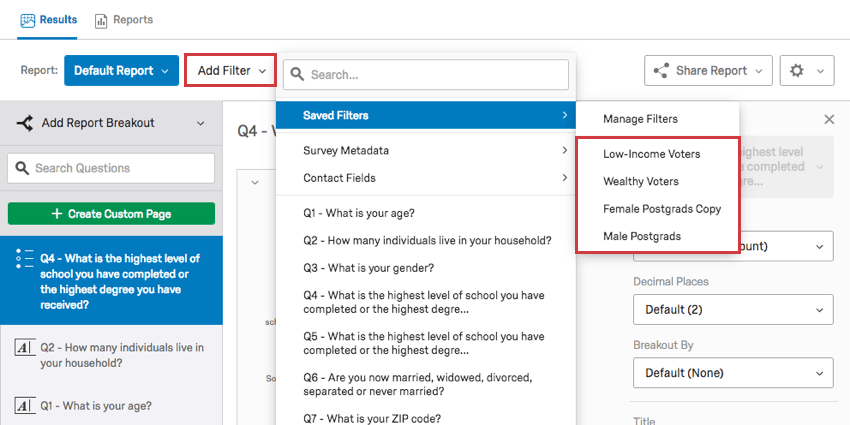Select the Low-Income Voters saved filter
850x425 pixels.
pyautogui.click(x=651, y=154)
